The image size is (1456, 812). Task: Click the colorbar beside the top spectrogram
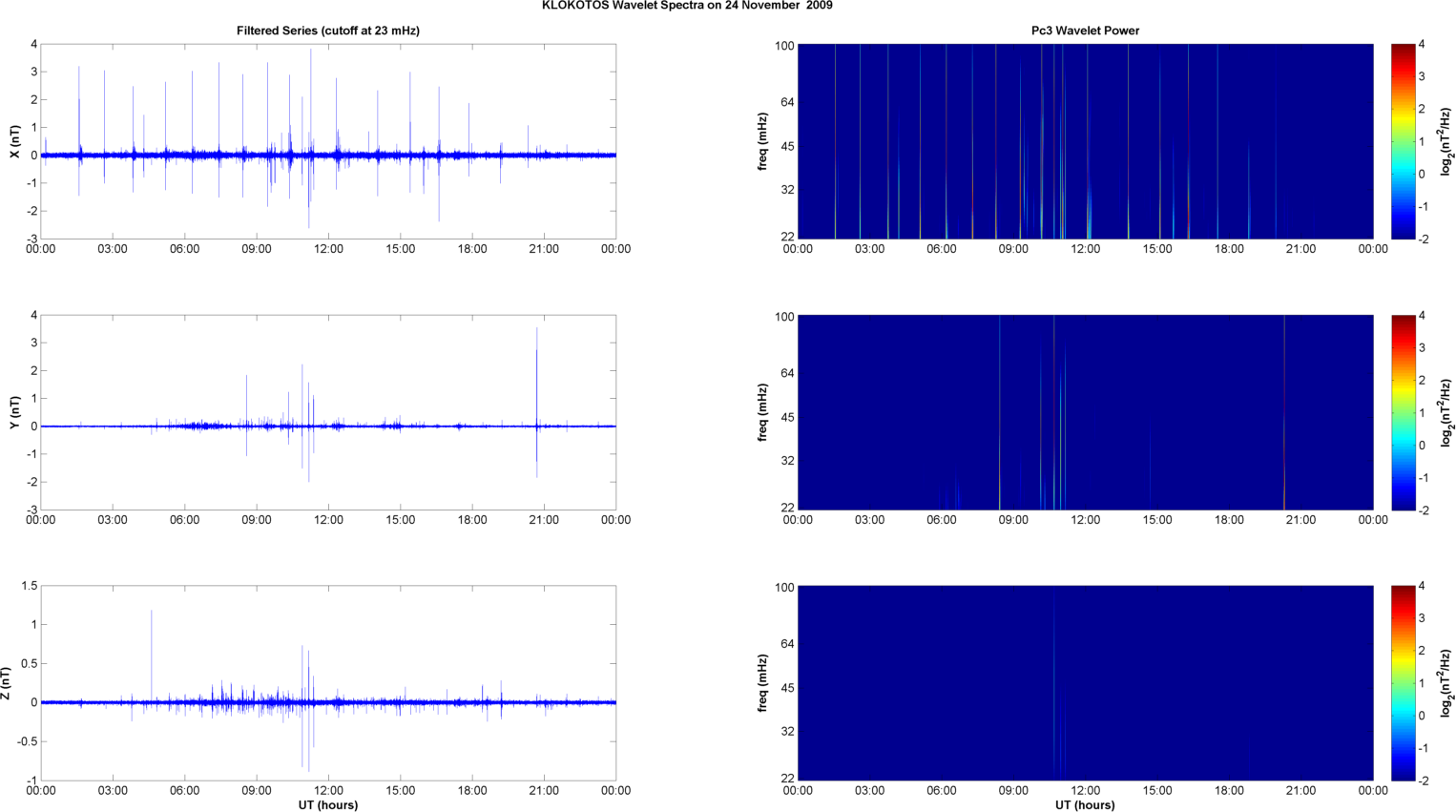(x=1402, y=141)
